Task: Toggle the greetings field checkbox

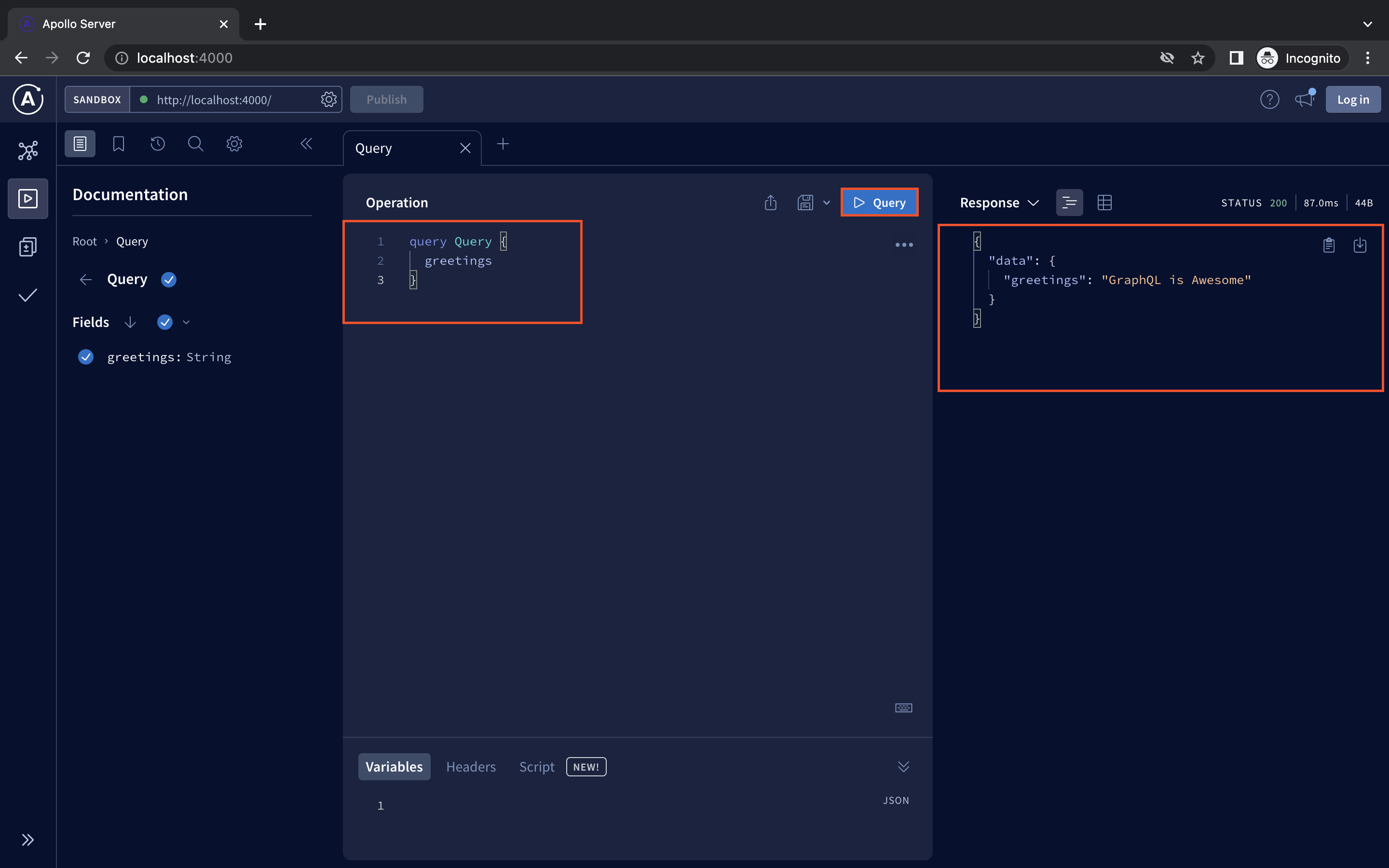Action: (x=85, y=357)
